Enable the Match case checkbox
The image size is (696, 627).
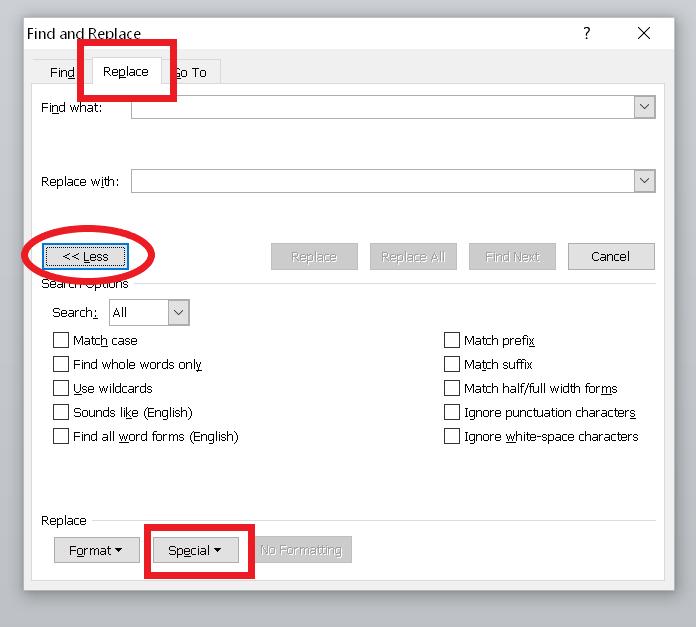(x=62, y=341)
